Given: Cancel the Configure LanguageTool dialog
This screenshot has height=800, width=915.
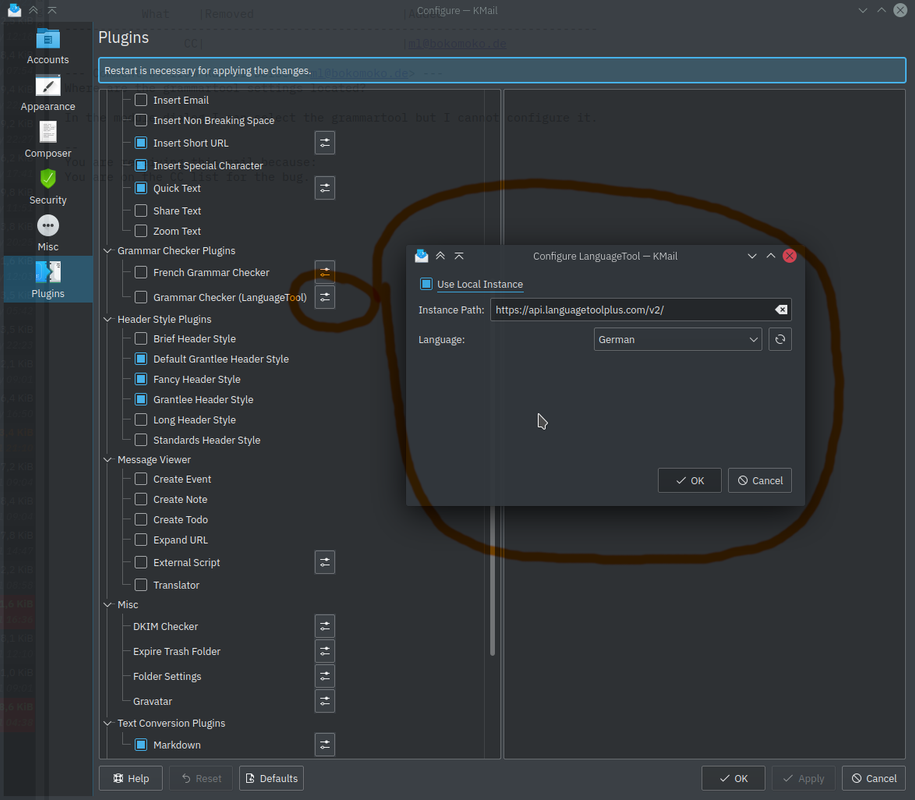Looking at the screenshot, I should coord(760,480).
